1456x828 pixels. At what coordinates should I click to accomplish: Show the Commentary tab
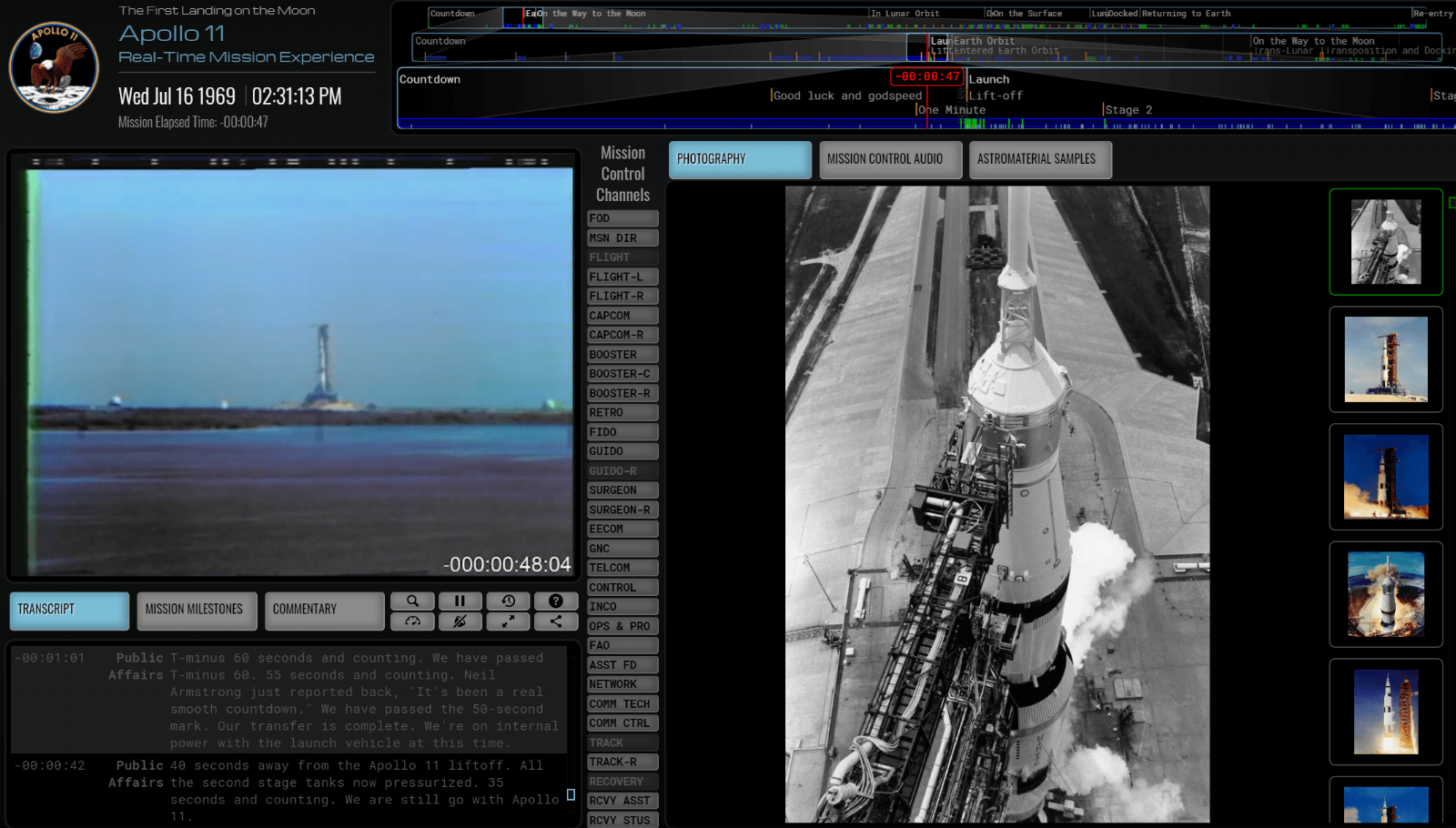[324, 610]
